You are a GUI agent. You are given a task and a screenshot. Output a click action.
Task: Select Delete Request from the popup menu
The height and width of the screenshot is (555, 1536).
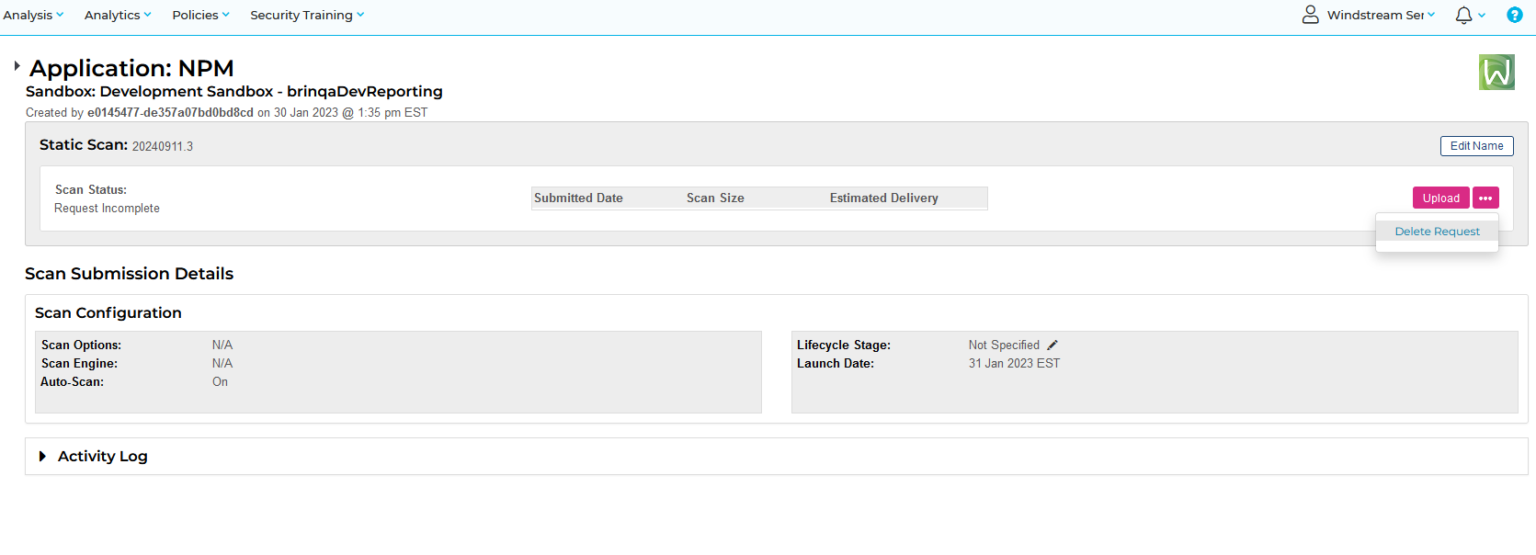(x=1436, y=232)
